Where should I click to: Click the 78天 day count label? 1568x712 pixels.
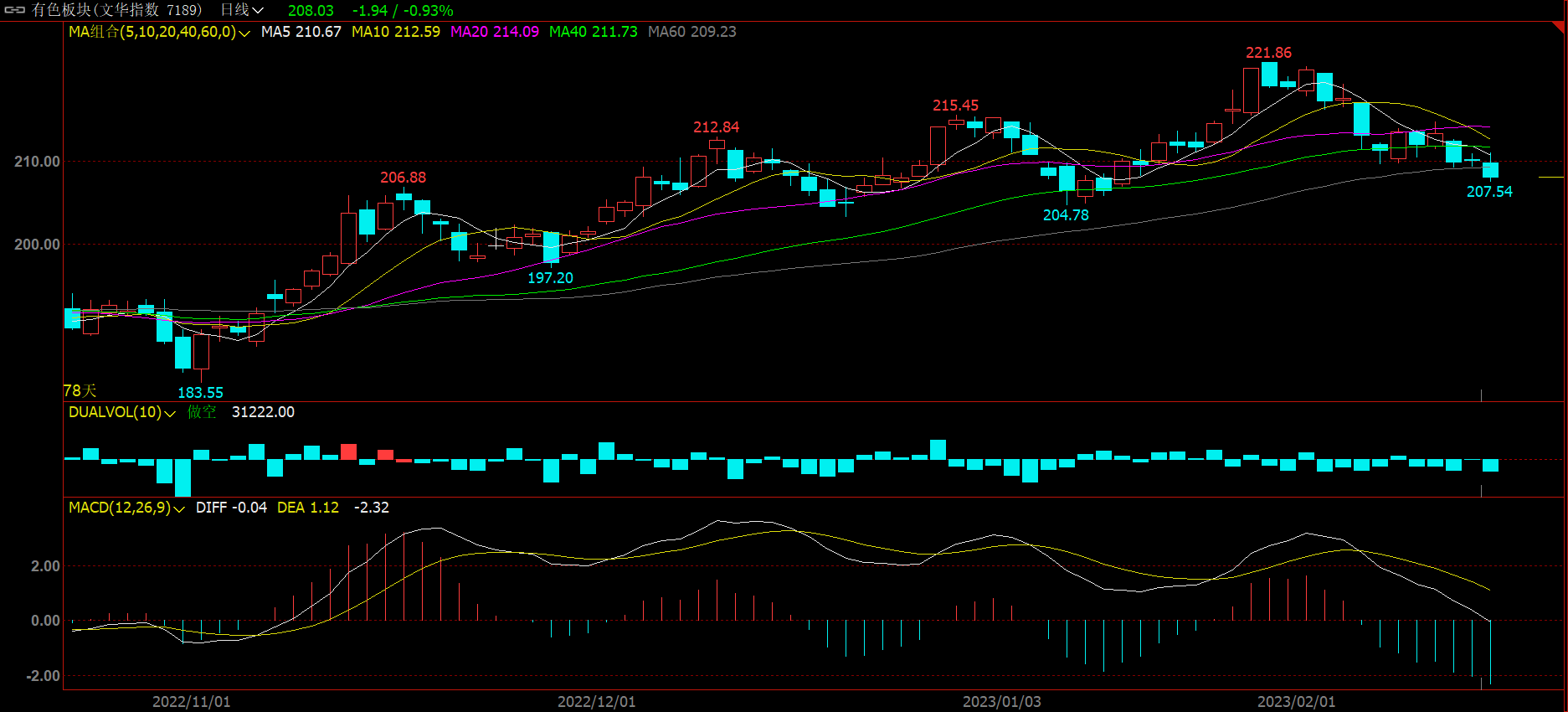80,391
